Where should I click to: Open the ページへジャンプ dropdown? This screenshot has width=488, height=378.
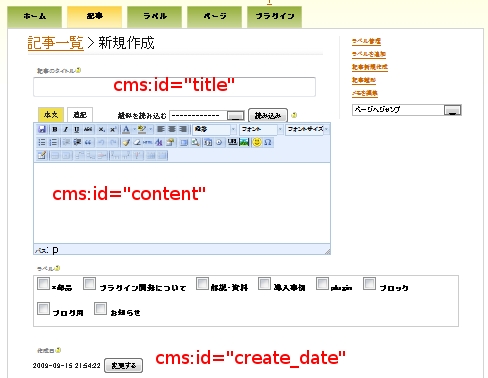pos(407,110)
